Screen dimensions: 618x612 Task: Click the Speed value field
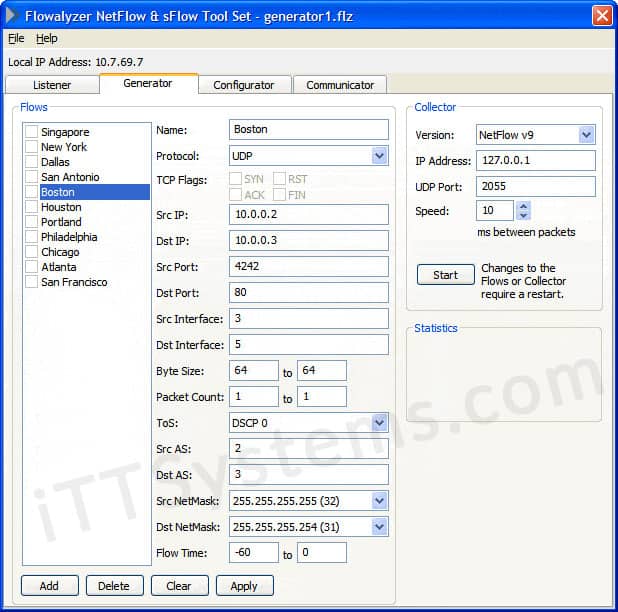pyautogui.click(x=495, y=210)
